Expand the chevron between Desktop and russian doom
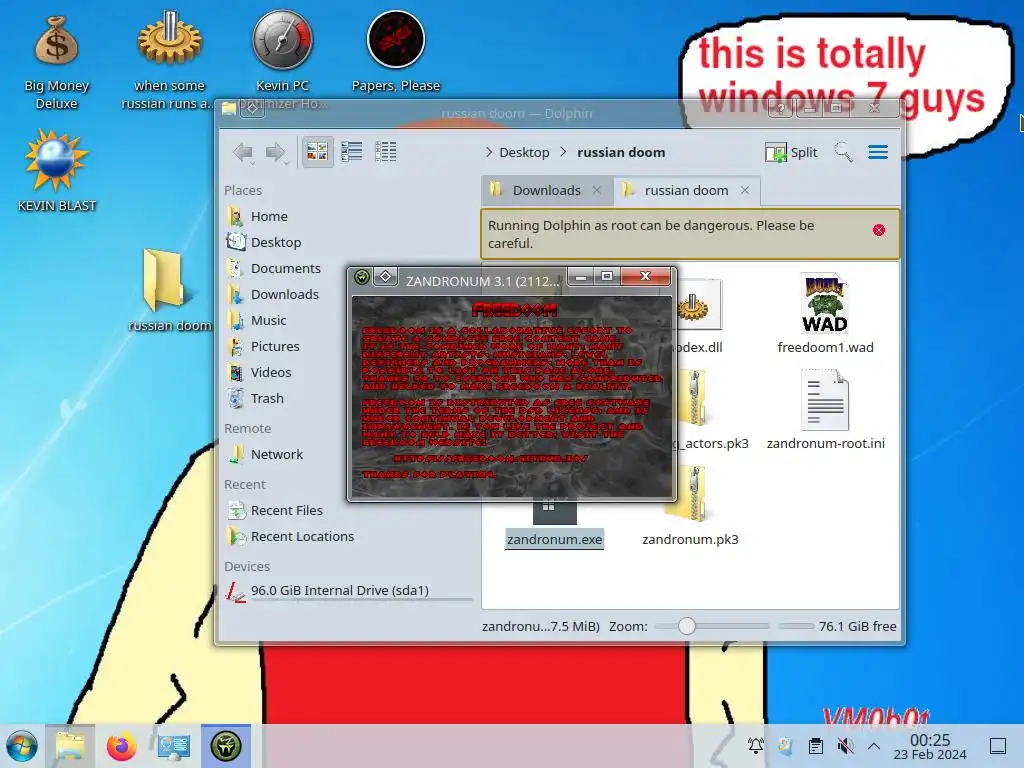 (563, 152)
